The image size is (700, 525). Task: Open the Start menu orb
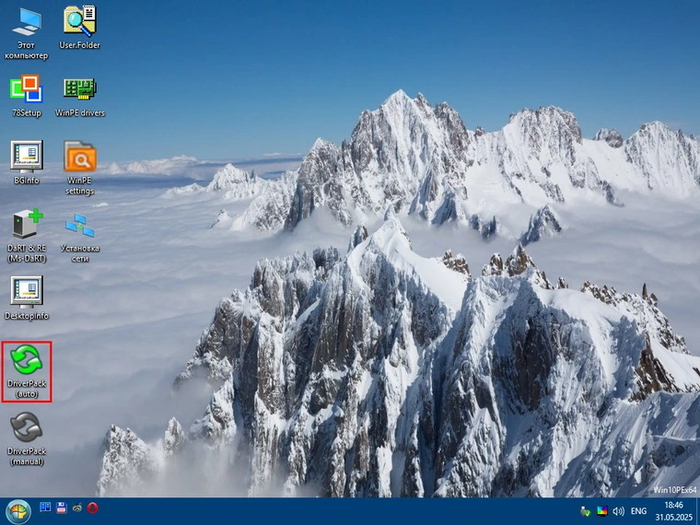16,510
